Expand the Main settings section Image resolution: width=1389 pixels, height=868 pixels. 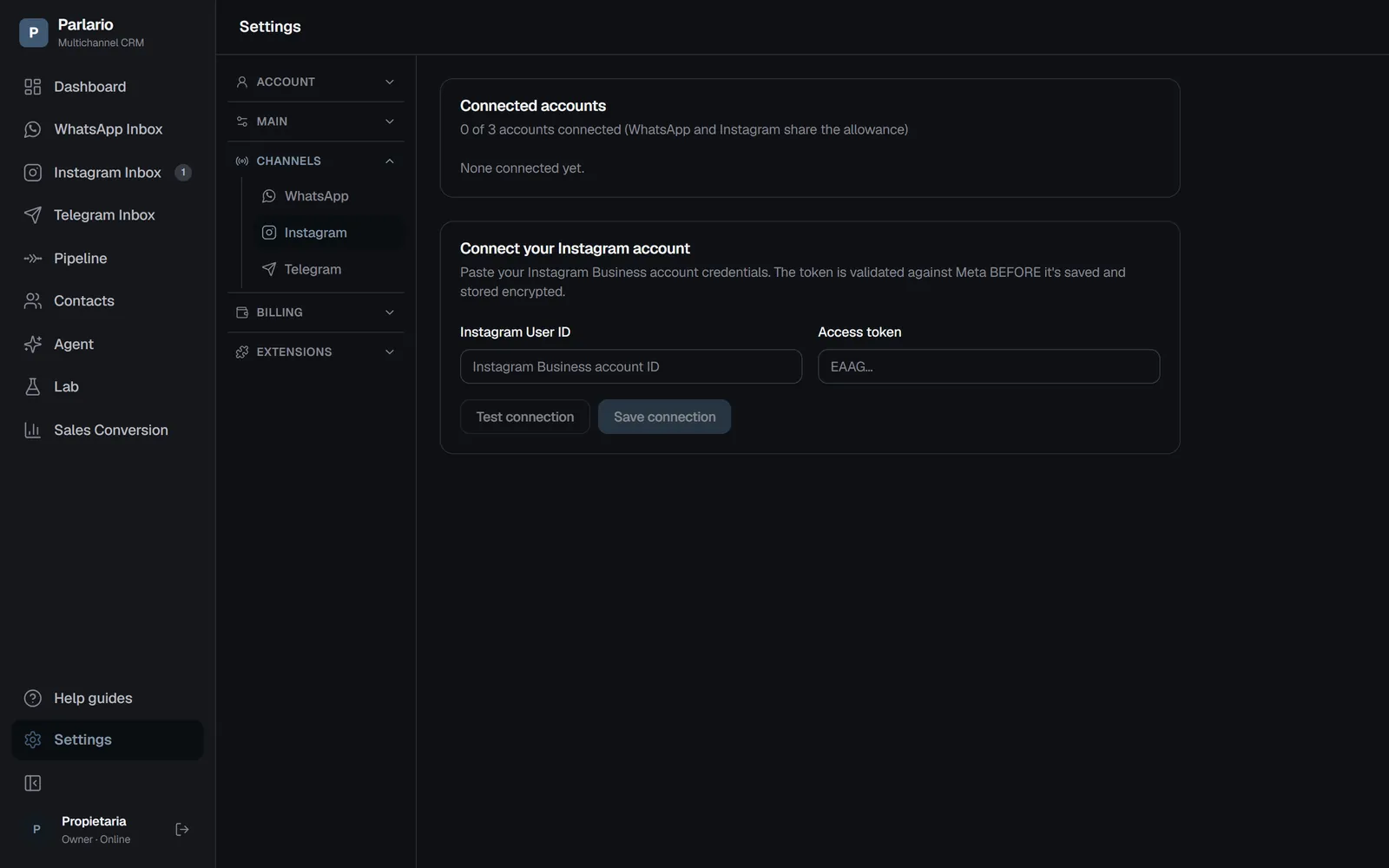click(316, 122)
